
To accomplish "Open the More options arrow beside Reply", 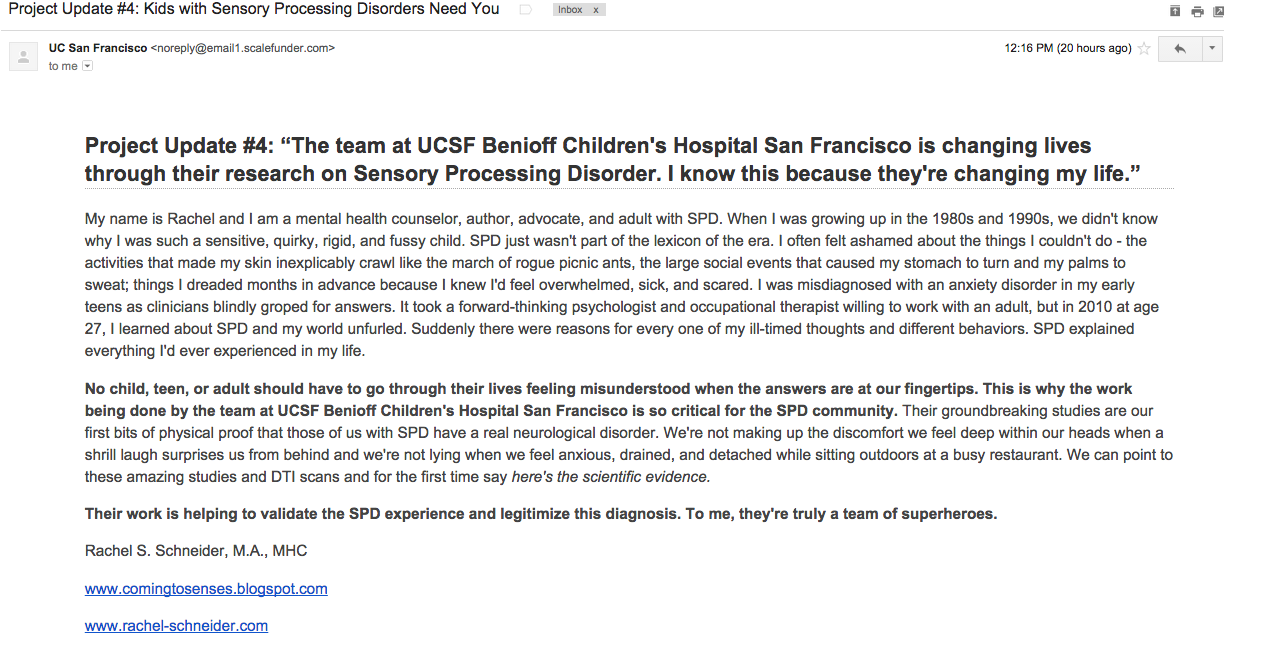I will pos(1212,49).
